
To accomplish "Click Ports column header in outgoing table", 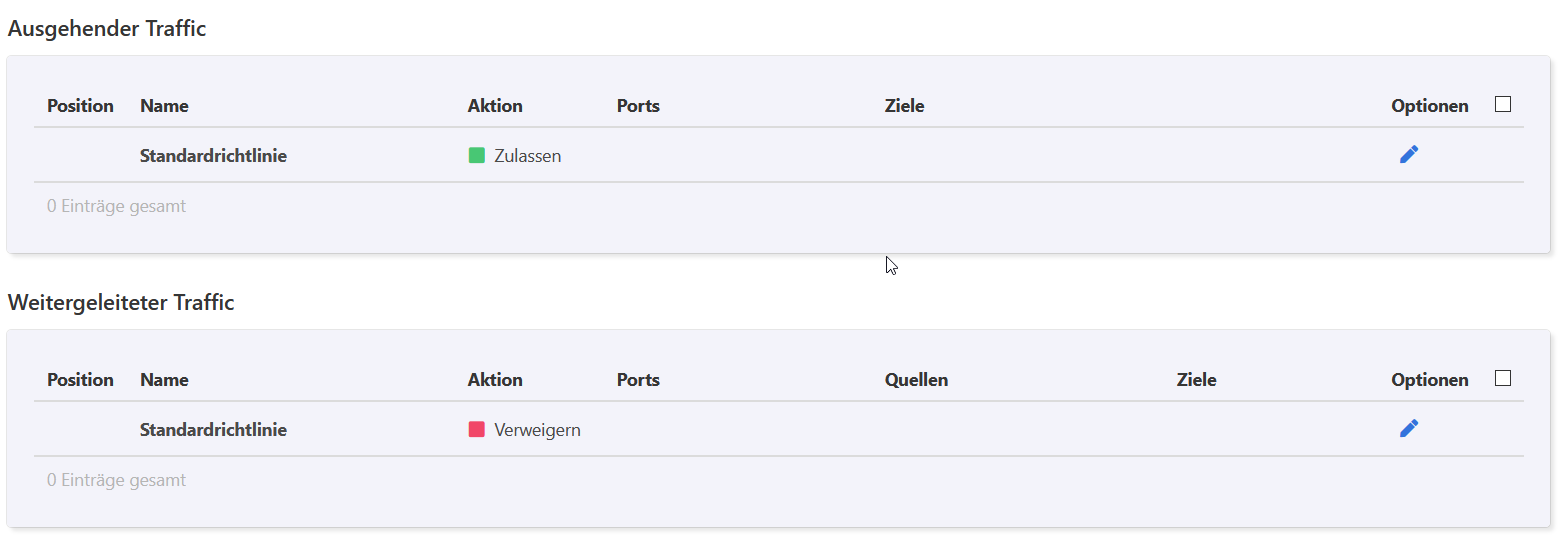I will pyautogui.click(x=638, y=106).
